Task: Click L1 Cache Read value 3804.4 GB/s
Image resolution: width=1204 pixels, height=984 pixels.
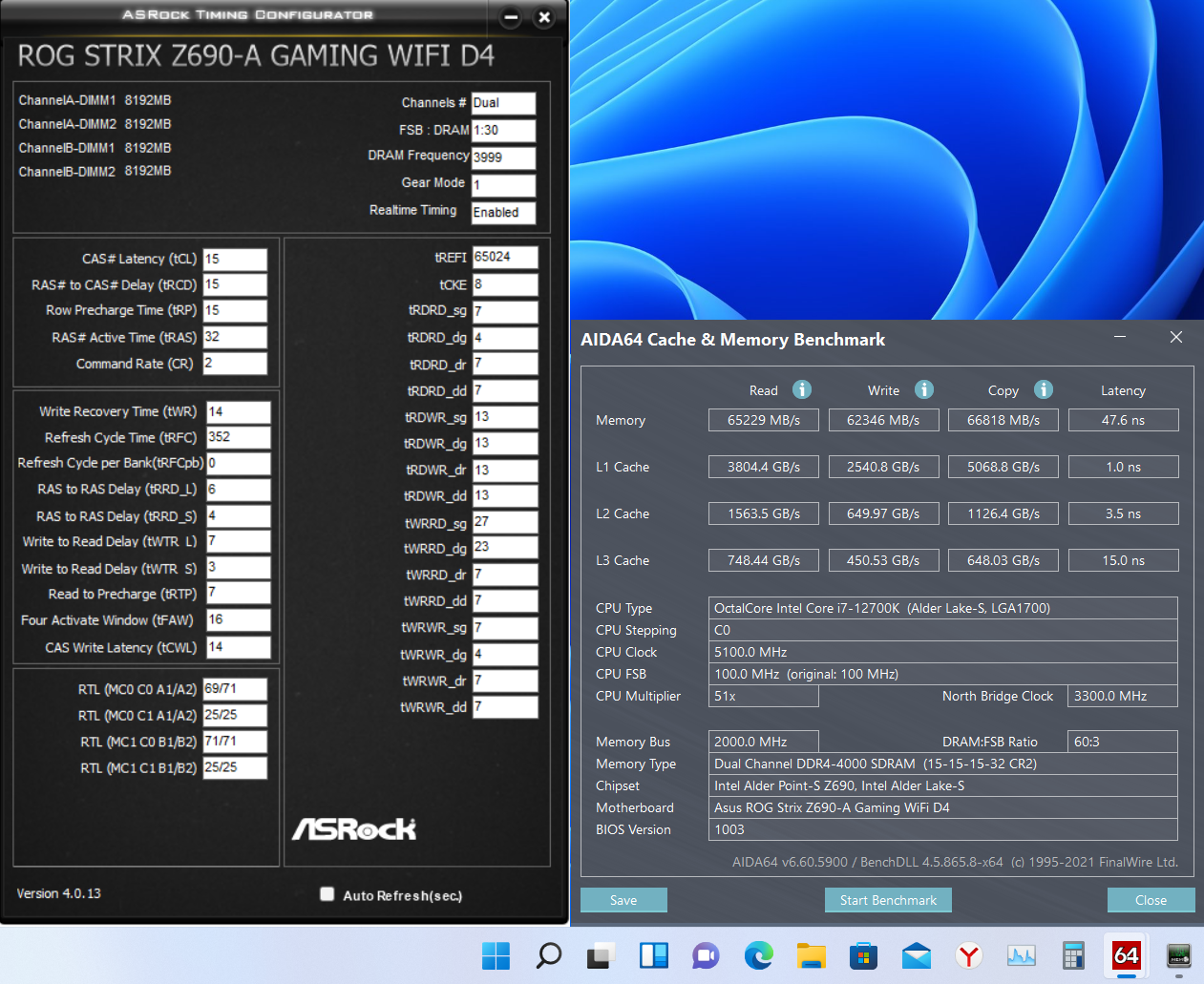Action: (x=764, y=467)
